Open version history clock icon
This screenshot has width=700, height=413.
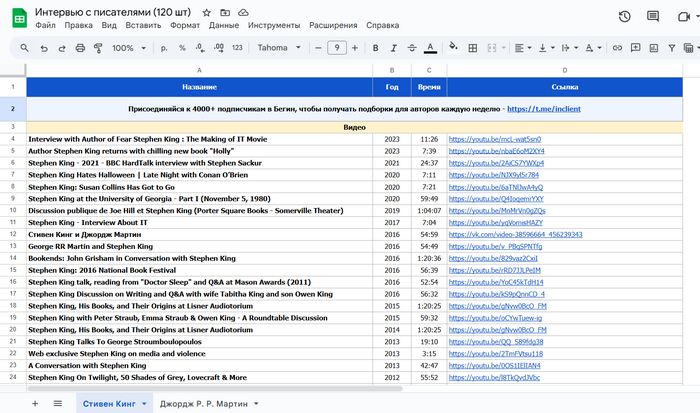coord(625,16)
